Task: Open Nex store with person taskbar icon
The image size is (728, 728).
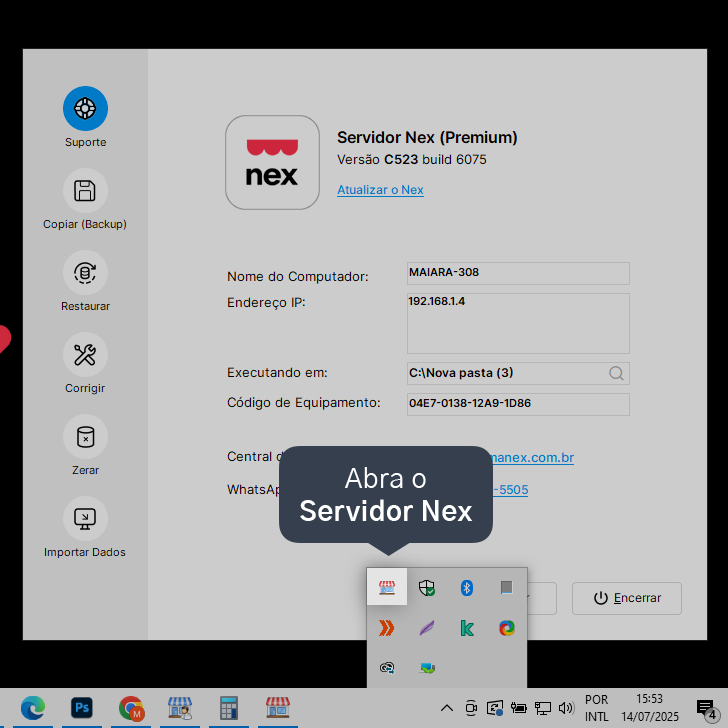Action: (180, 708)
